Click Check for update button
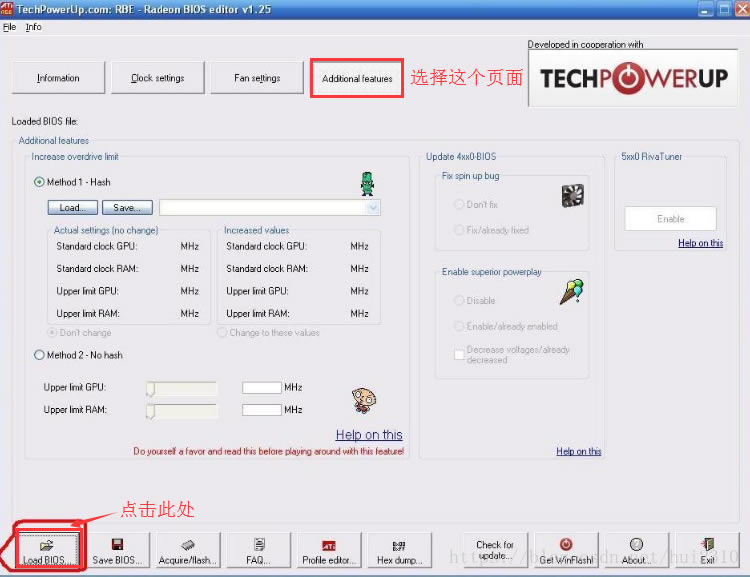The image size is (750, 577). click(495, 550)
